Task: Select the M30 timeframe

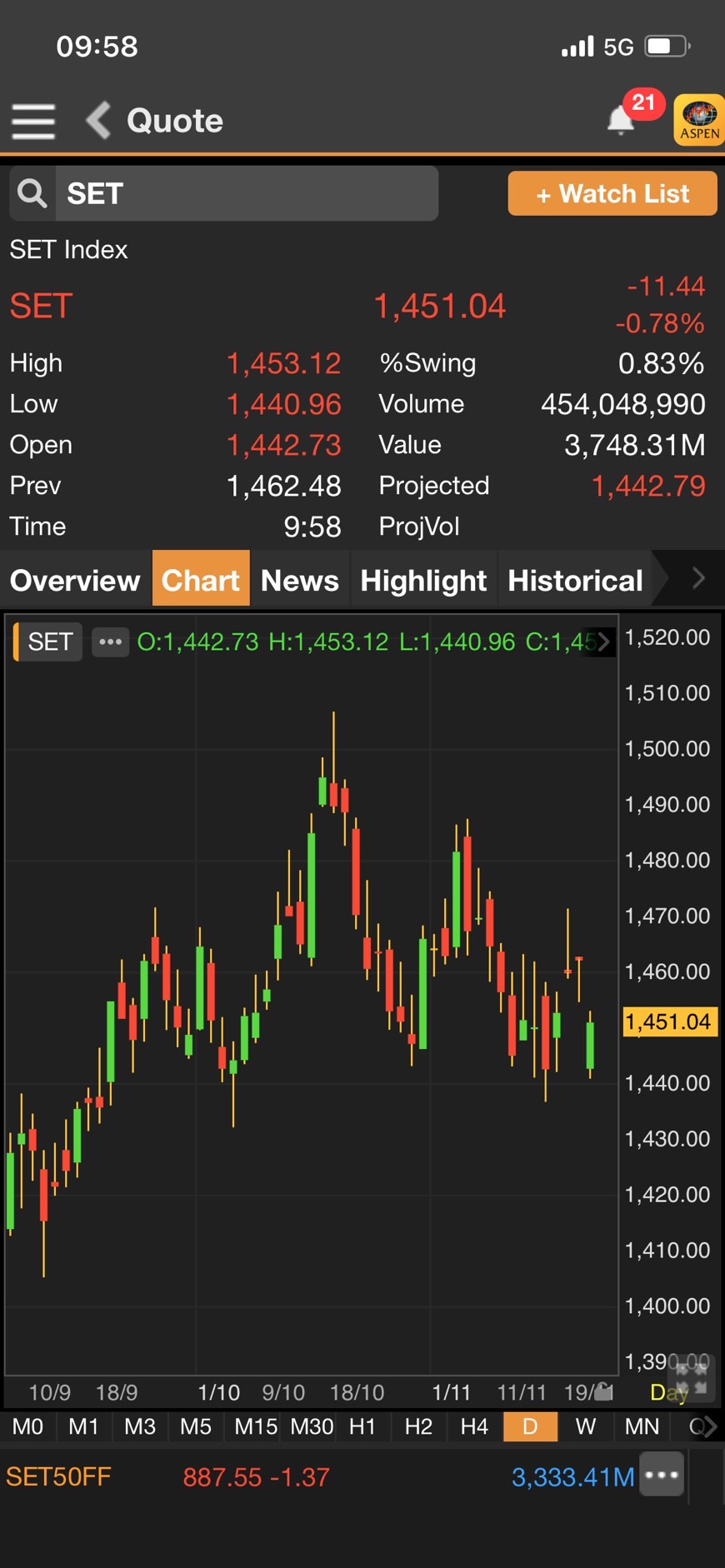Action: pos(312,1426)
